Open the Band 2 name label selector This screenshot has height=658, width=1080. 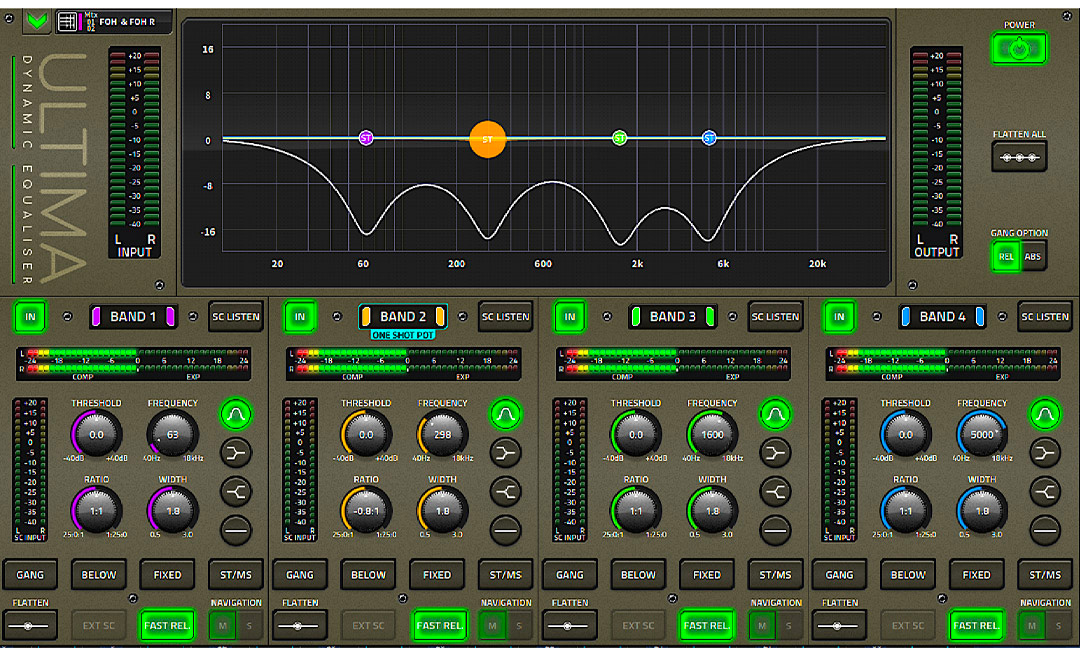click(403, 317)
